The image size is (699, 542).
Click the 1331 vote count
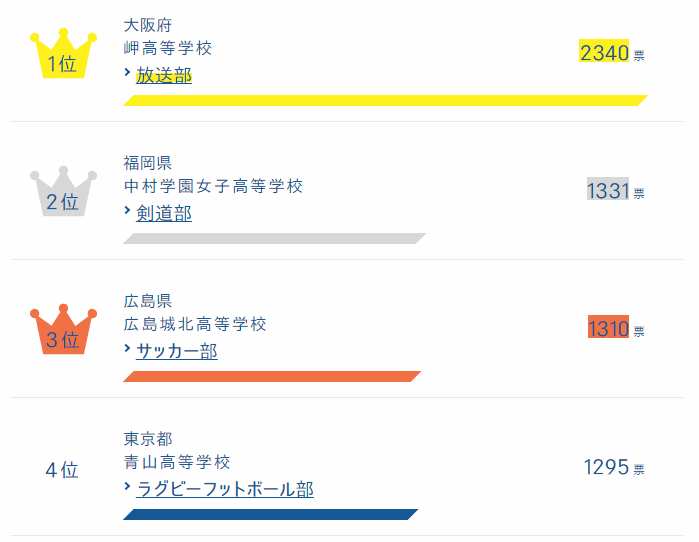(x=607, y=191)
